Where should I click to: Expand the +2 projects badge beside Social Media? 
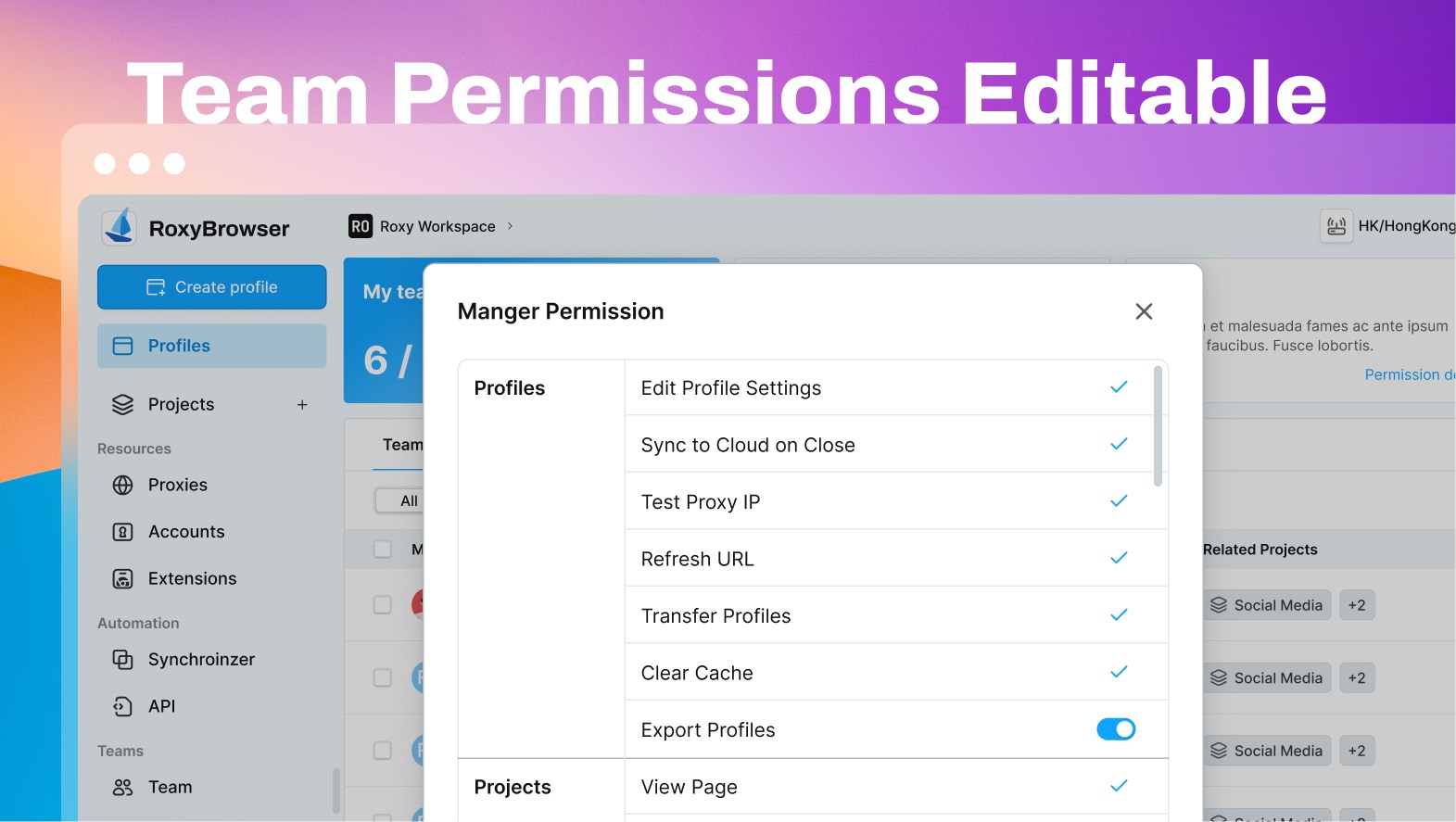tap(1357, 605)
